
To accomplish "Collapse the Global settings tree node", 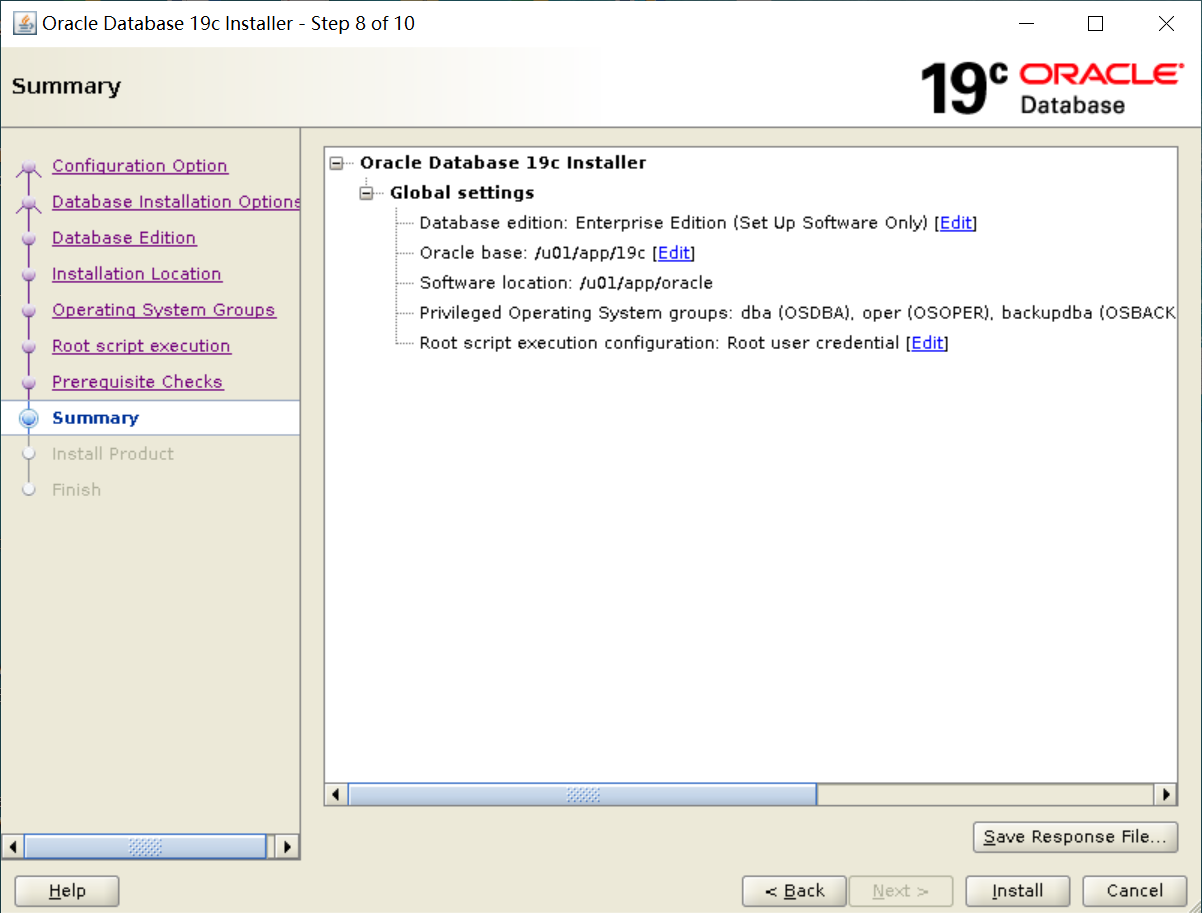I will 366,193.
